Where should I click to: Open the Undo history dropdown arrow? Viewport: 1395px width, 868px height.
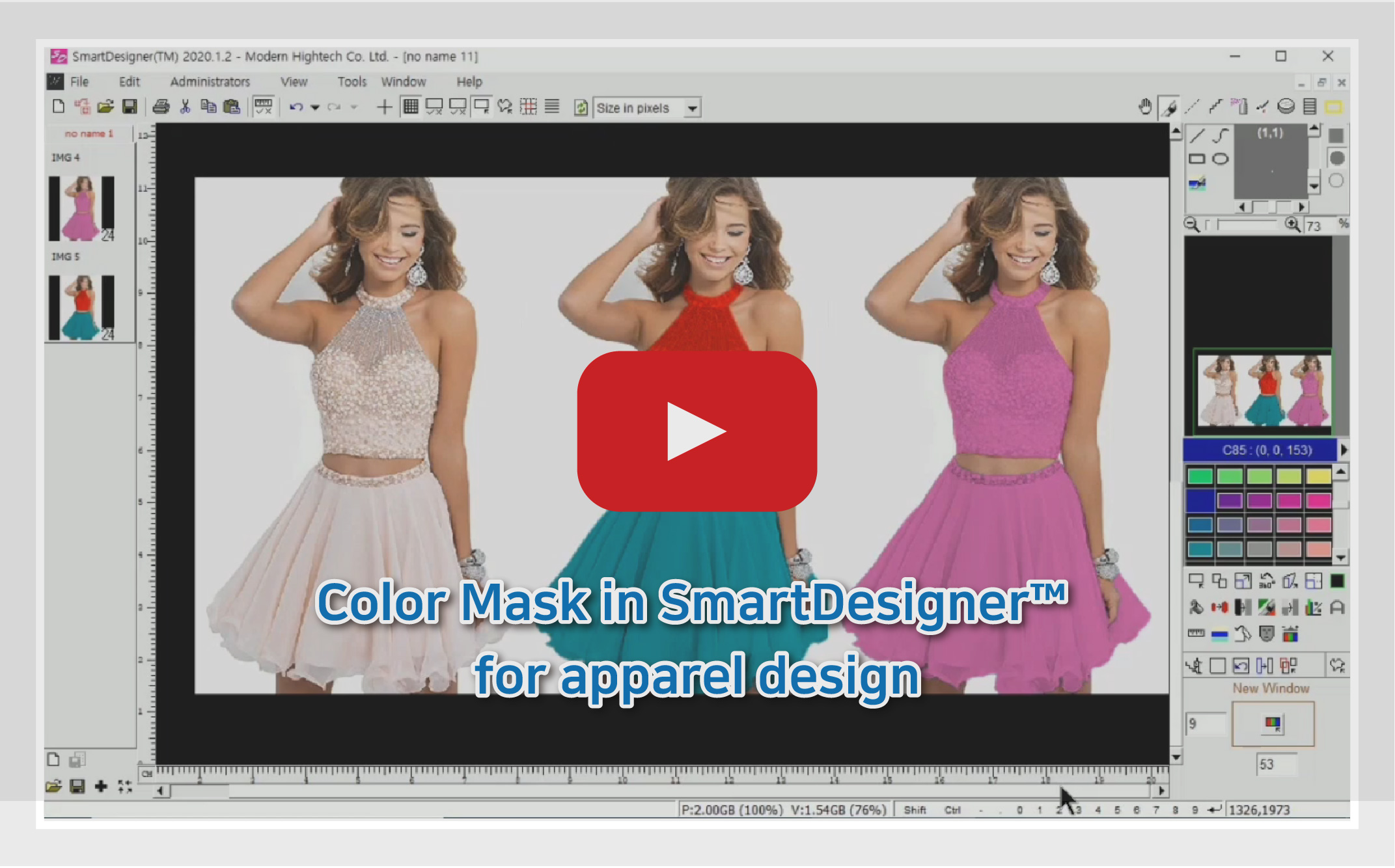pos(314,107)
